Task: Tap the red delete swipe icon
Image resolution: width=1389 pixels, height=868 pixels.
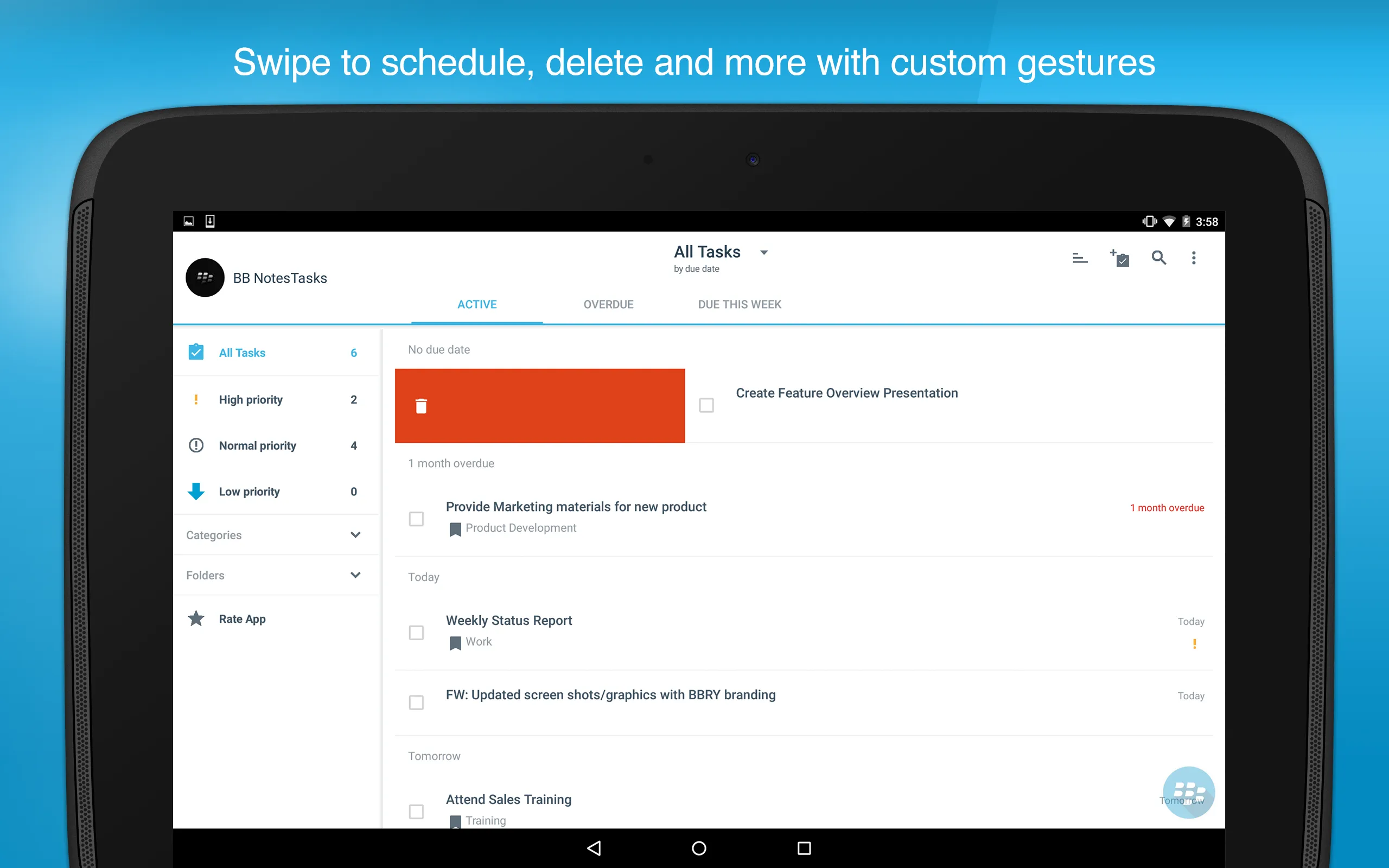Action: [x=423, y=406]
